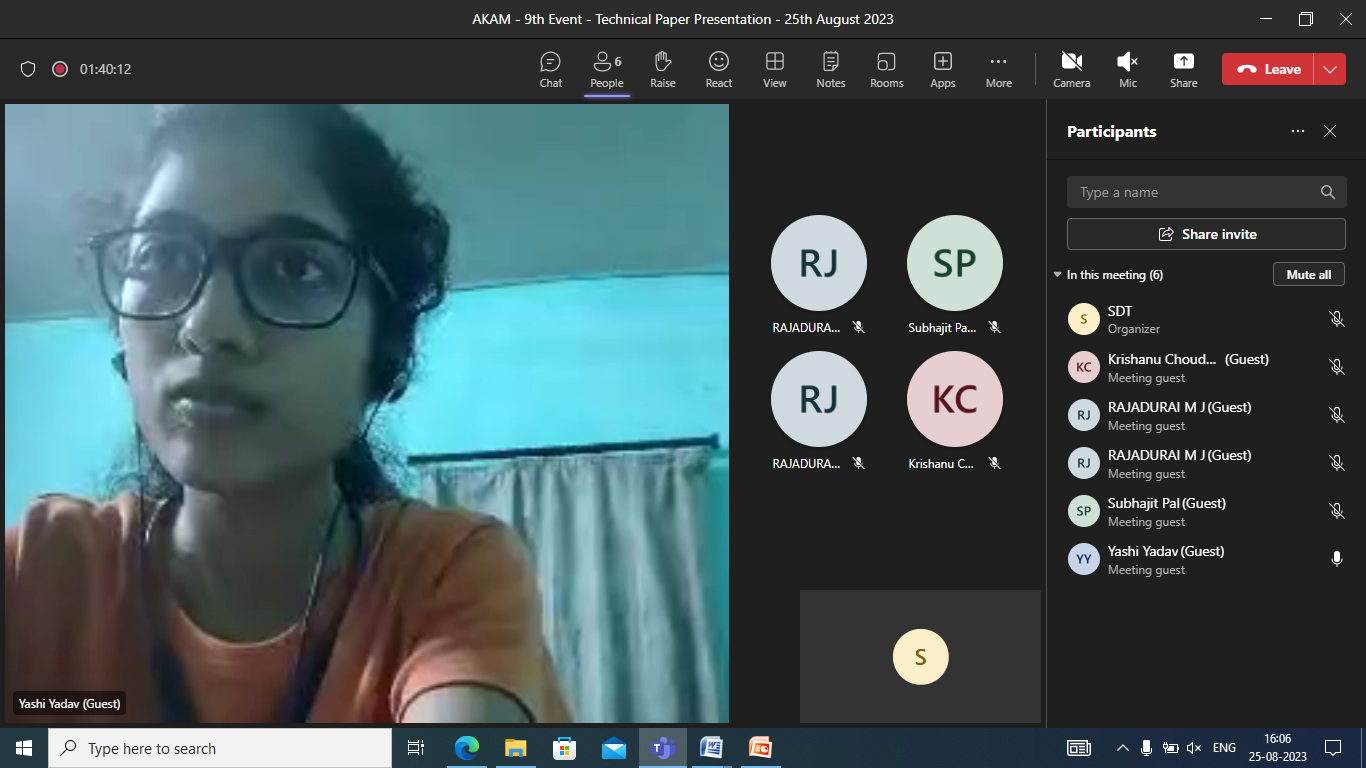Screen dimensions: 1366x768
Task: Open breakout Rooms
Action: click(886, 69)
